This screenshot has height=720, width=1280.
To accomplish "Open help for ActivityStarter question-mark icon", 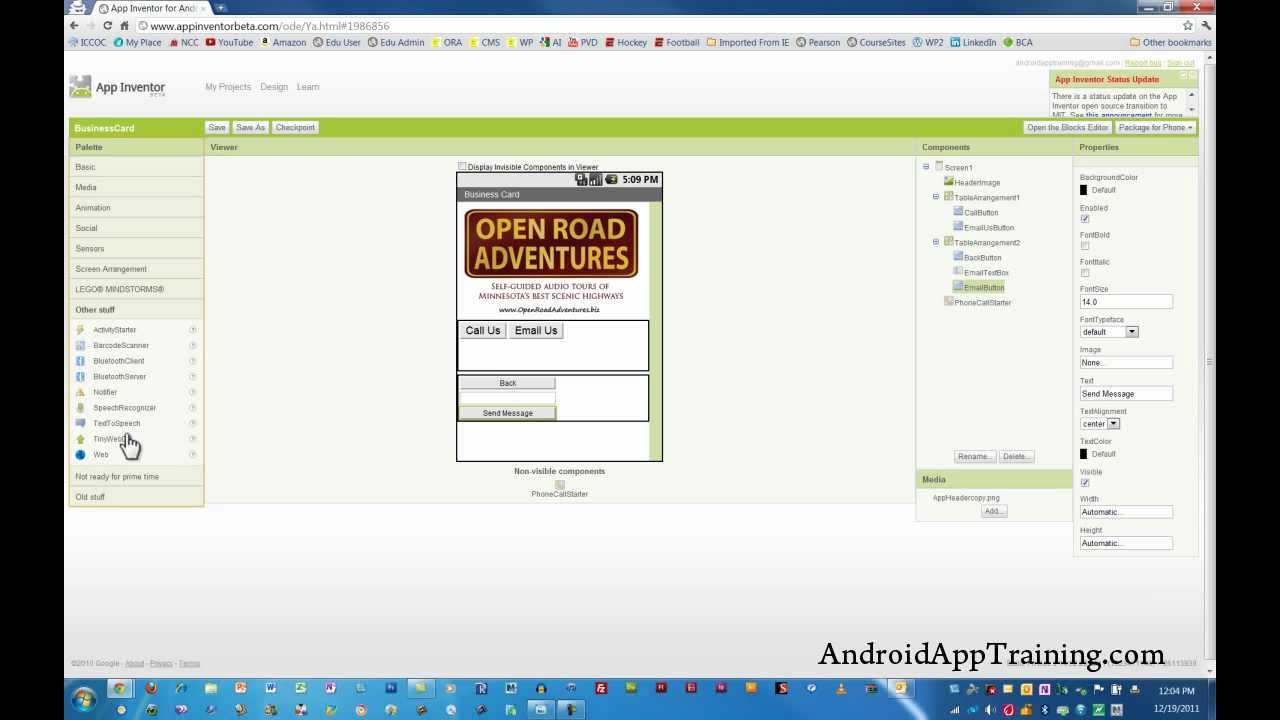I will click(x=193, y=330).
